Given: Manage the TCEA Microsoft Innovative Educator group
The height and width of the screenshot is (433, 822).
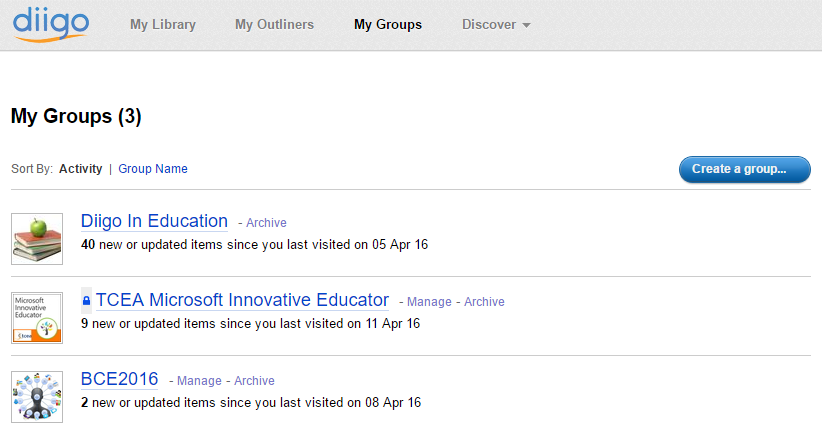Looking at the screenshot, I should (429, 302).
